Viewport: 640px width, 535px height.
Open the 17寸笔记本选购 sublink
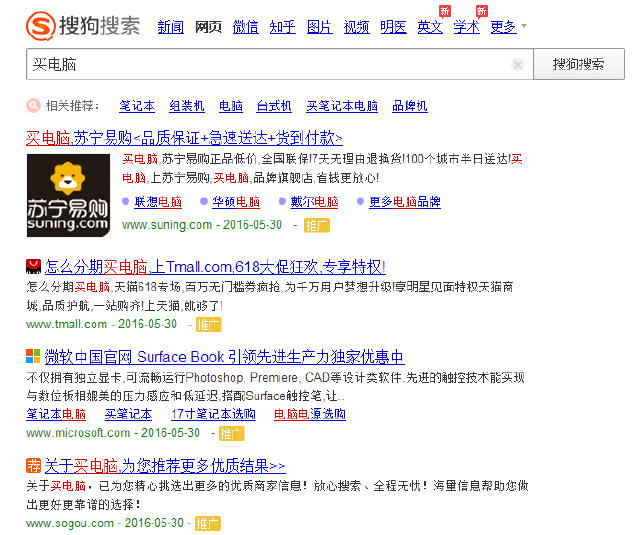(x=213, y=414)
